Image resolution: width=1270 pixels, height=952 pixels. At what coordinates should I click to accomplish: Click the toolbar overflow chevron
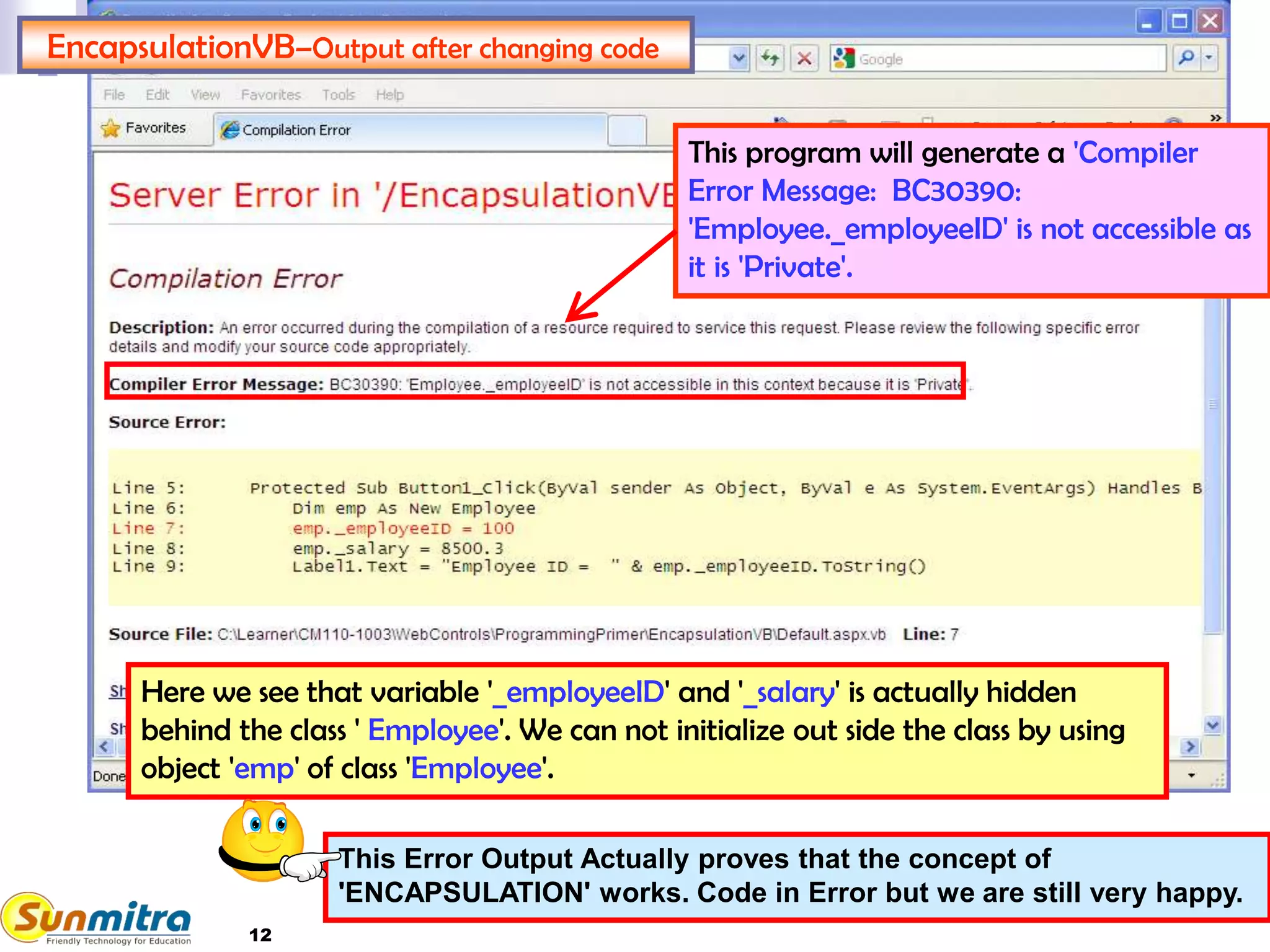(x=1215, y=117)
